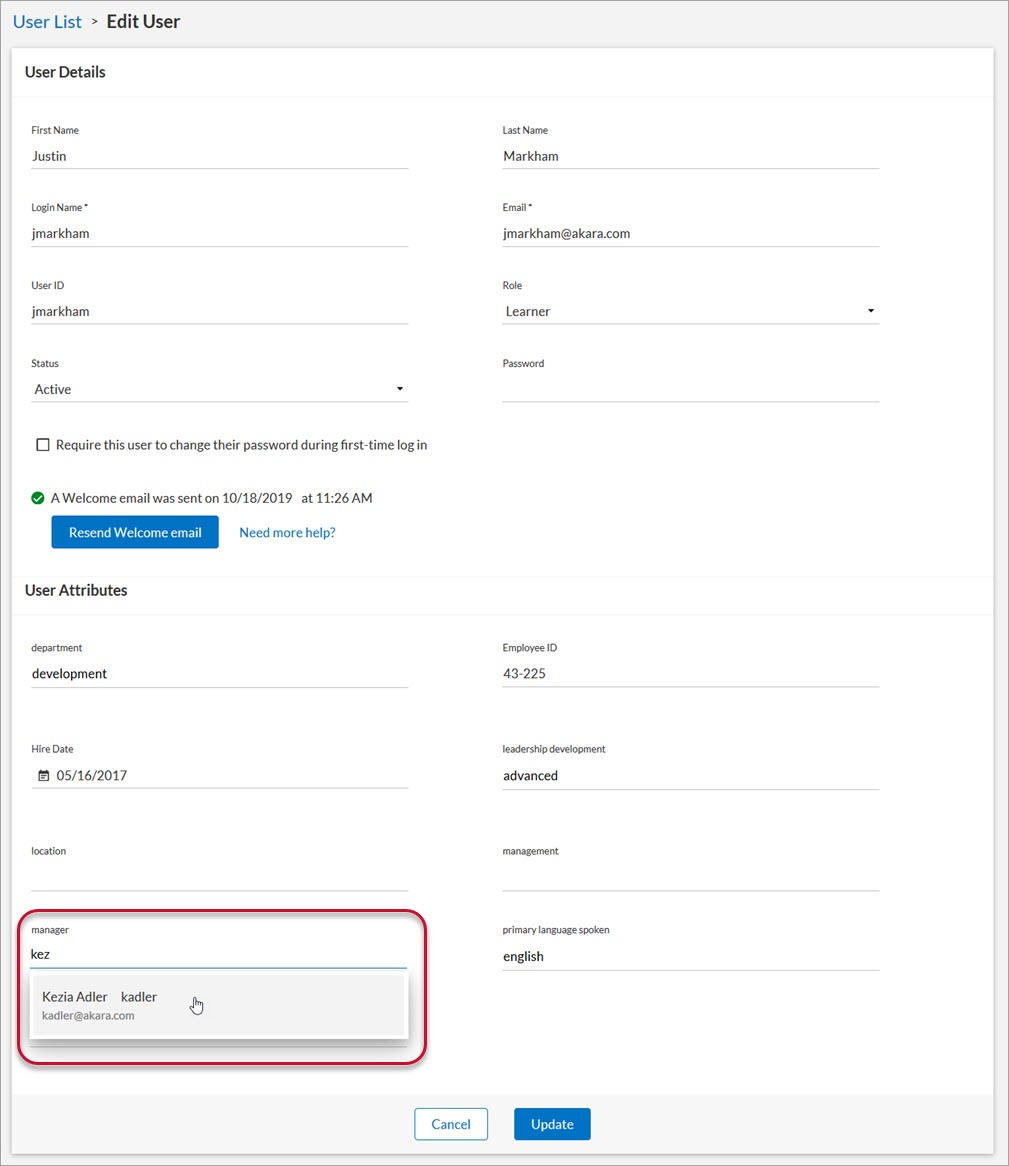Select Kezia Adler from manager suggestions
1009x1166 pixels.
pos(218,1005)
